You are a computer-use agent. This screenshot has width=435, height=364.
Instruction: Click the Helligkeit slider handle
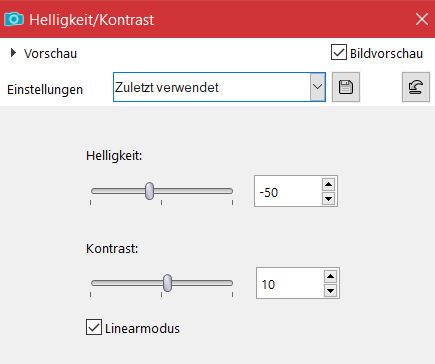point(150,191)
